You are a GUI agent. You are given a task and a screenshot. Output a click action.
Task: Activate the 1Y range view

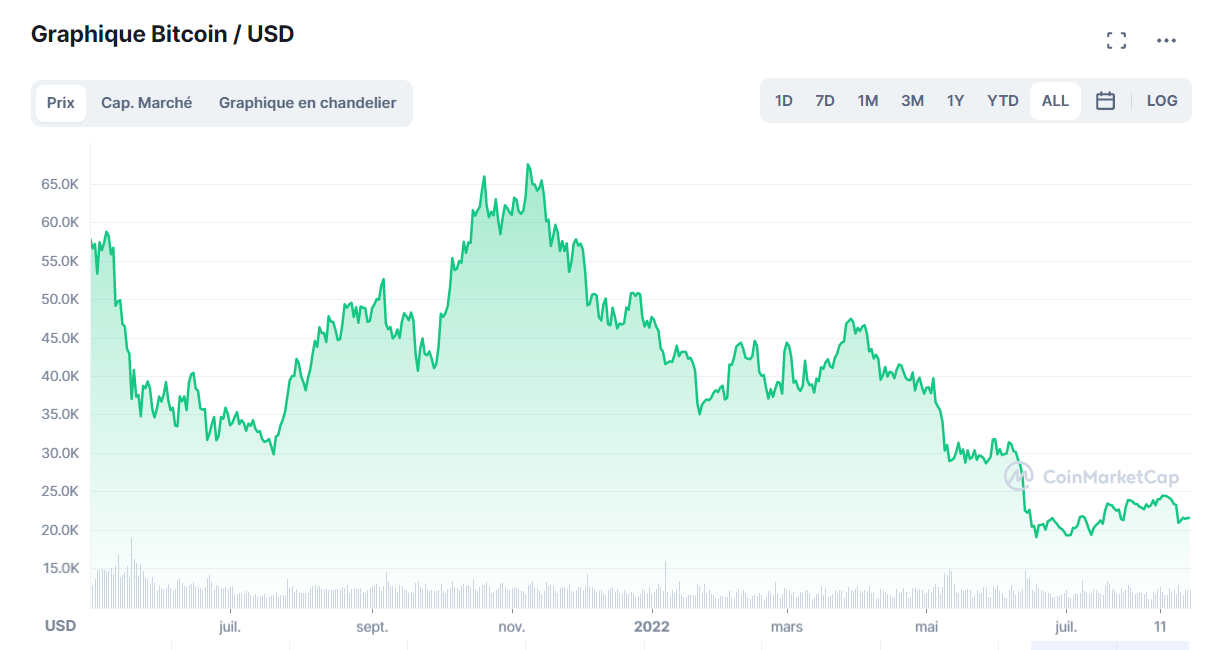(955, 100)
